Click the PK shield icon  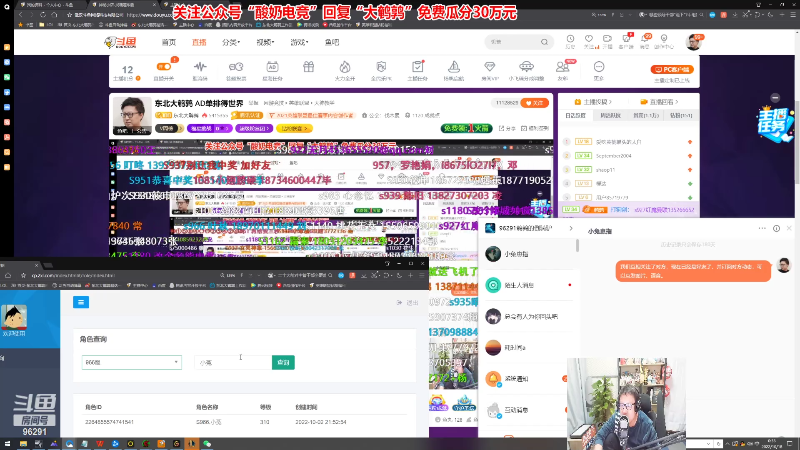click(x=381, y=67)
